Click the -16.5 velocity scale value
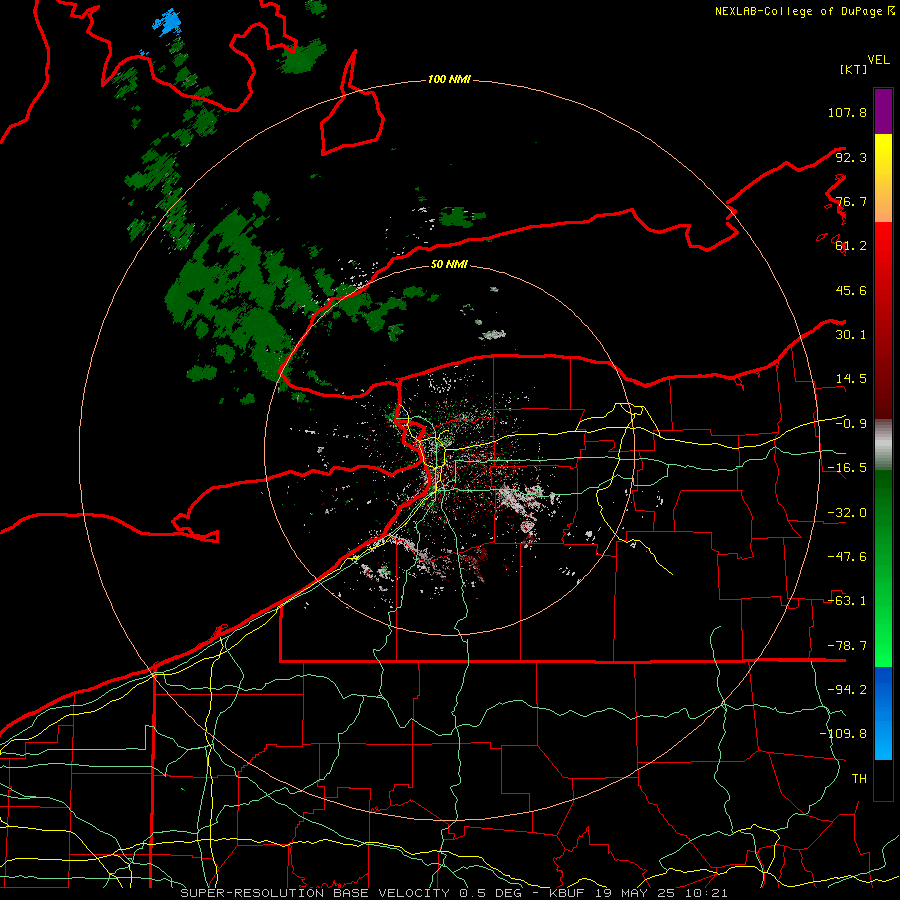The height and width of the screenshot is (900, 900). 847,468
